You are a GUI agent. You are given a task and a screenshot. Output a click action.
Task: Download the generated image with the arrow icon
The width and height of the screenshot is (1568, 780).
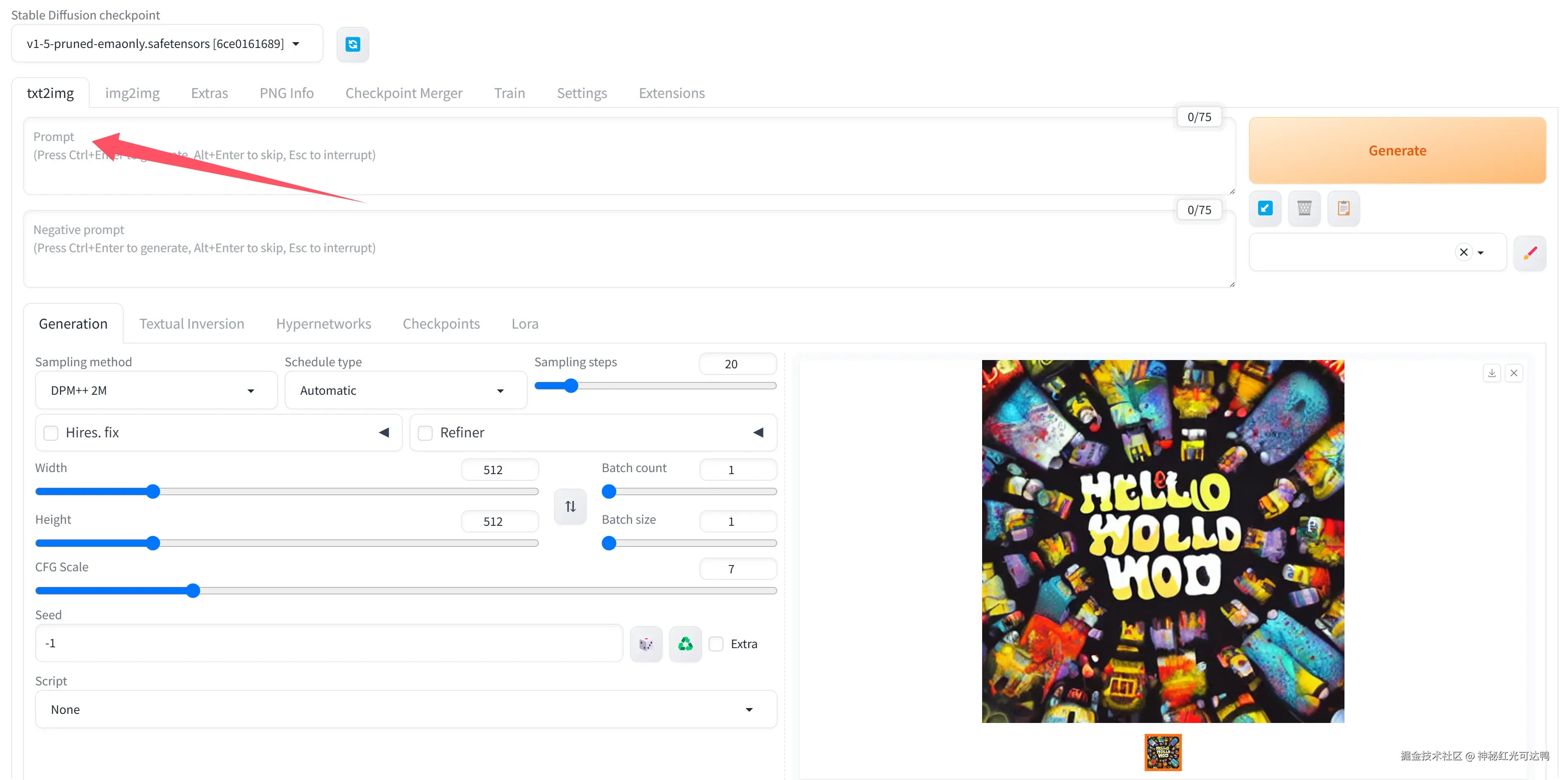pyautogui.click(x=1491, y=373)
